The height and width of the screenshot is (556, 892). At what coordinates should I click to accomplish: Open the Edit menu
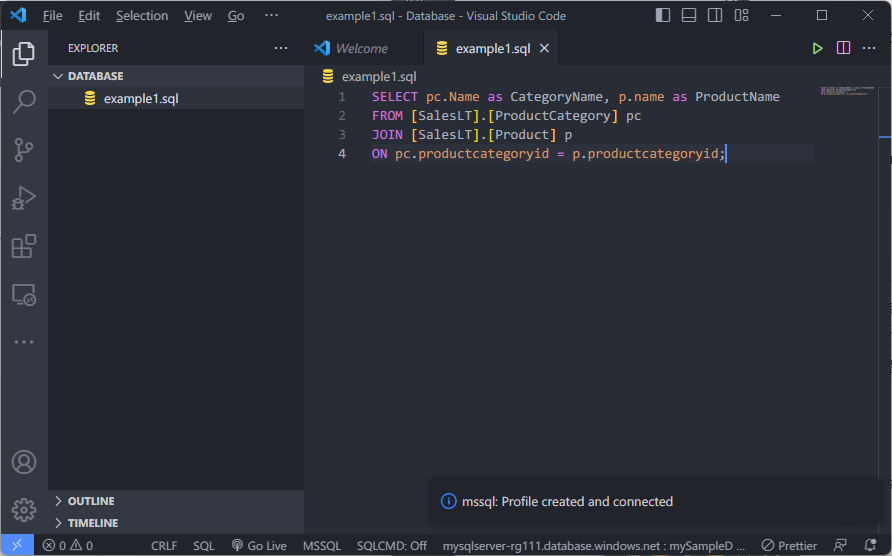[x=89, y=15]
